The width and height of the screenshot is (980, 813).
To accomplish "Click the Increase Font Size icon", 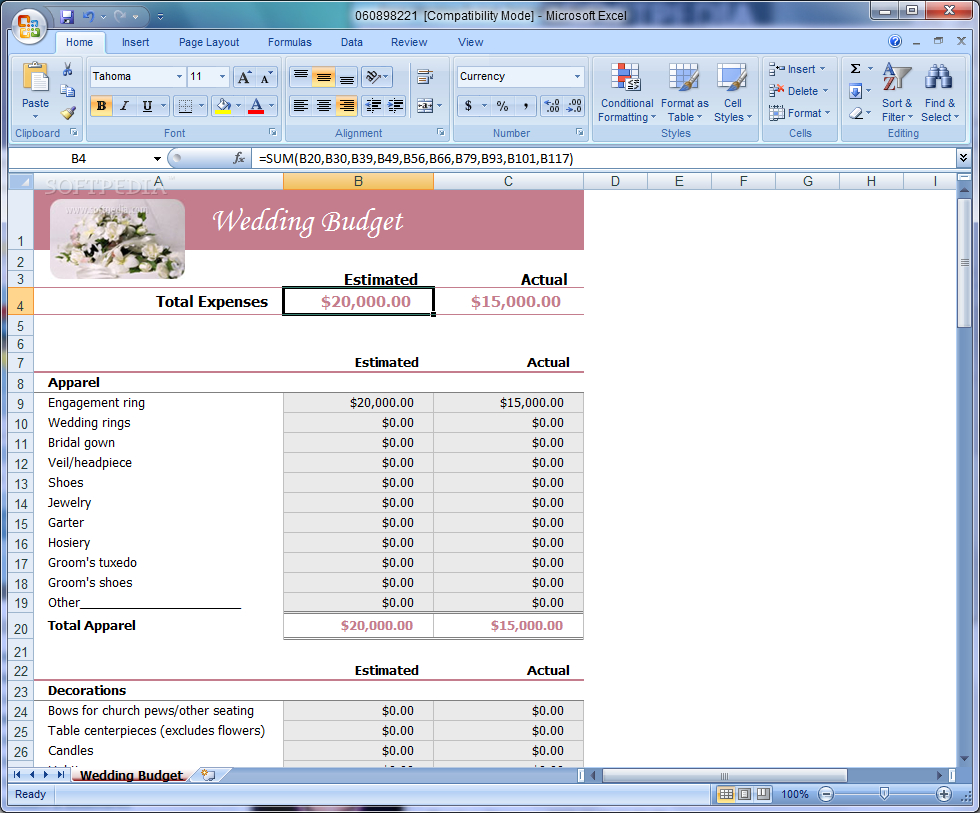I will coord(244,77).
